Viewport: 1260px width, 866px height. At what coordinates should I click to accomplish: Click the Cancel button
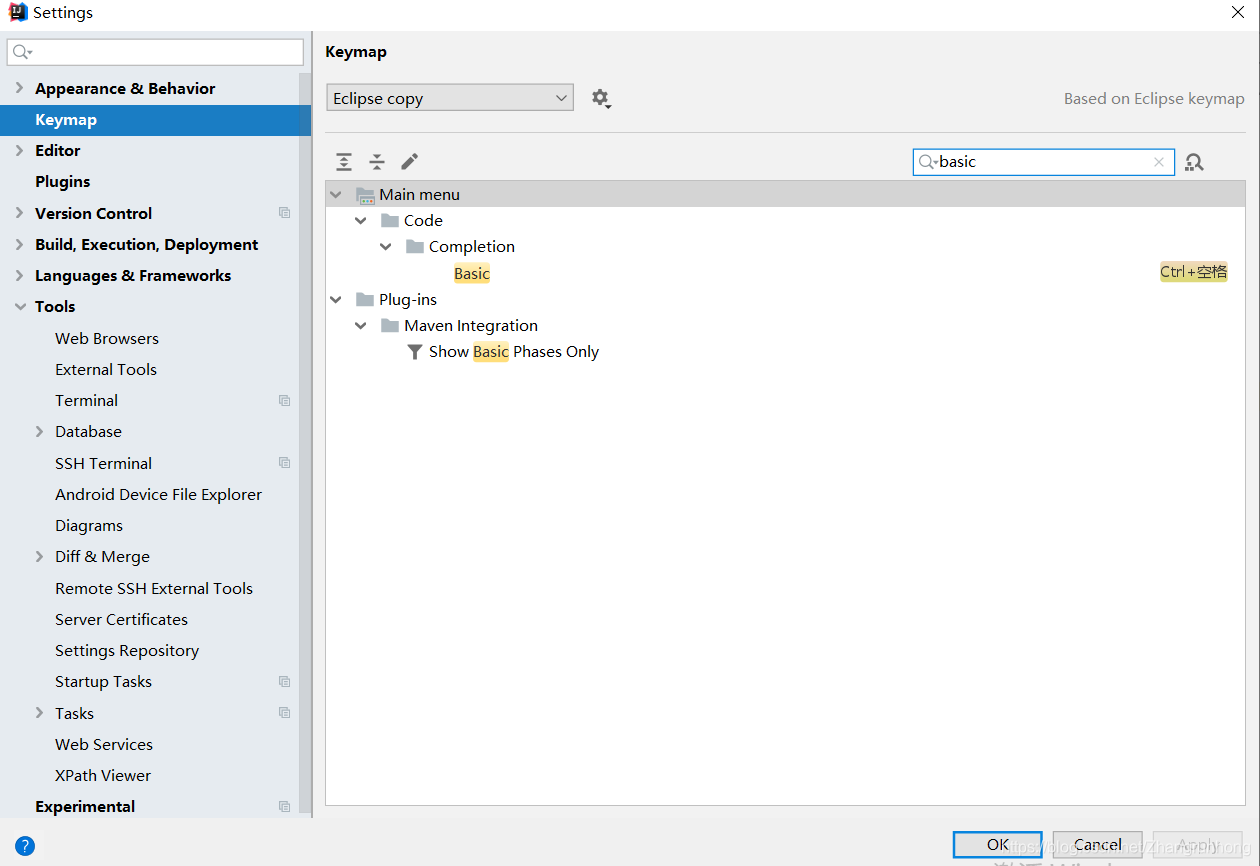[x=1097, y=845]
